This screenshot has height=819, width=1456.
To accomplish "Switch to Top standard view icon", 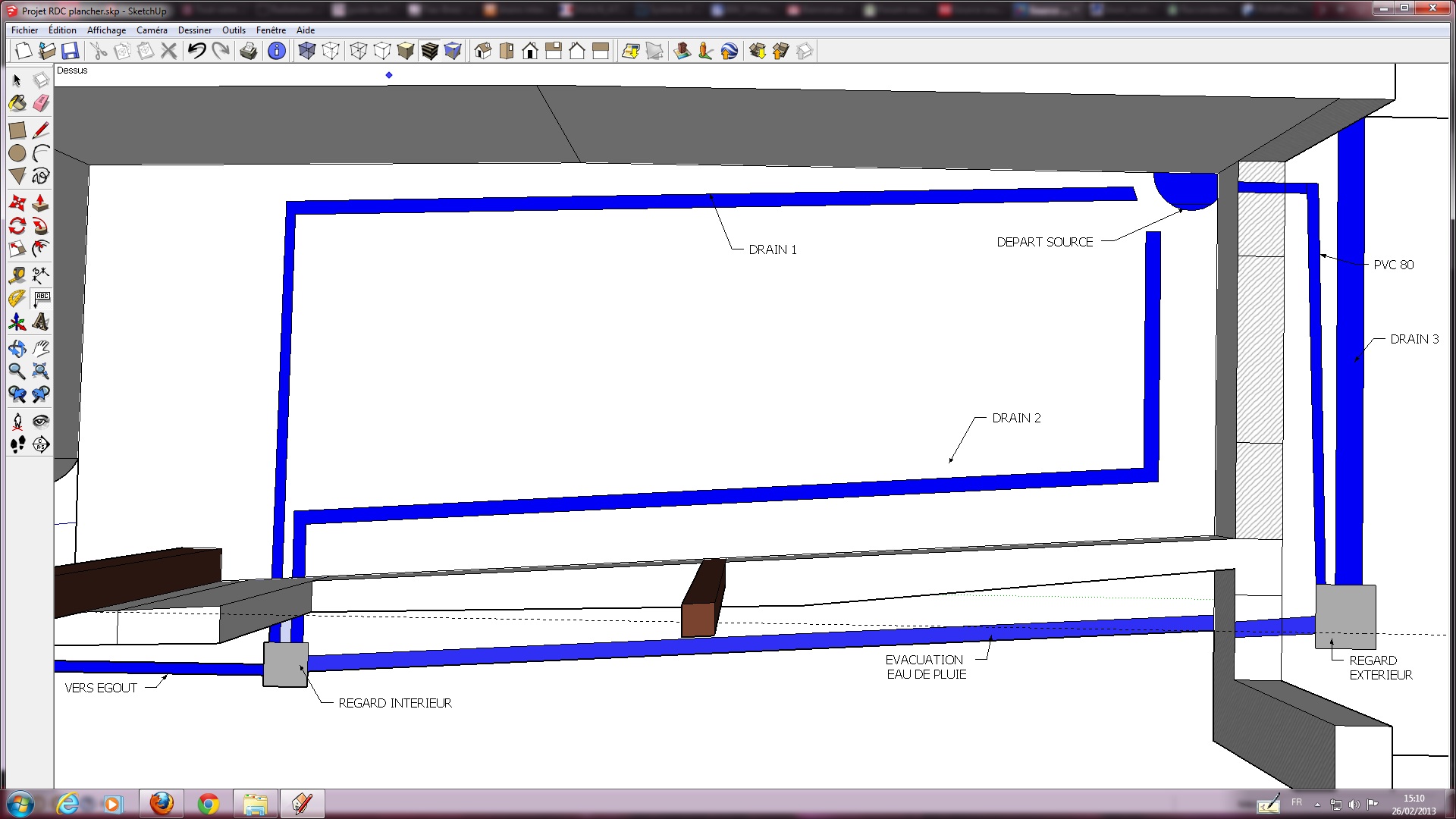I will coord(506,51).
